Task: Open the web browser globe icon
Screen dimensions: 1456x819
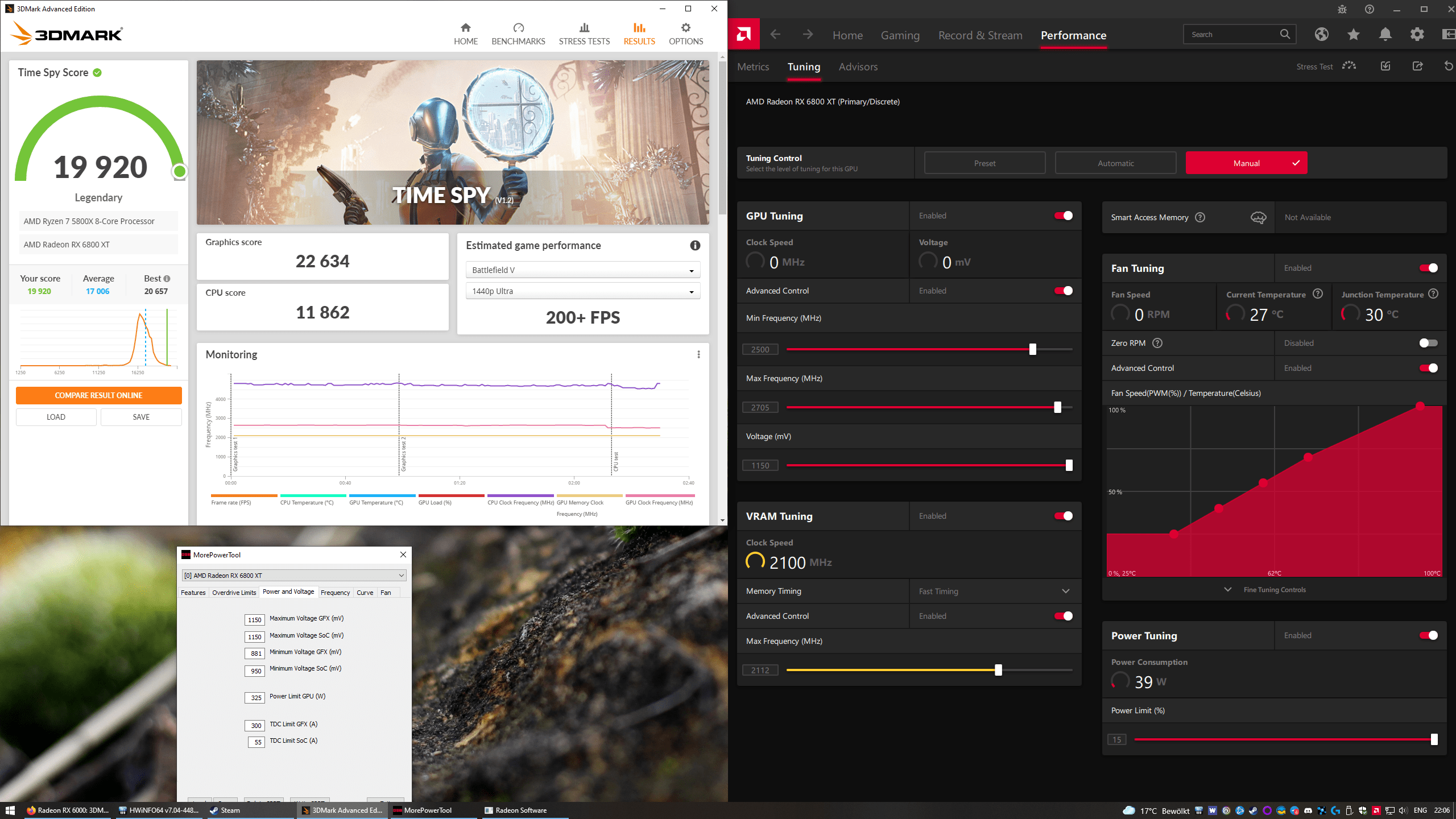Action: pos(1321,35)
